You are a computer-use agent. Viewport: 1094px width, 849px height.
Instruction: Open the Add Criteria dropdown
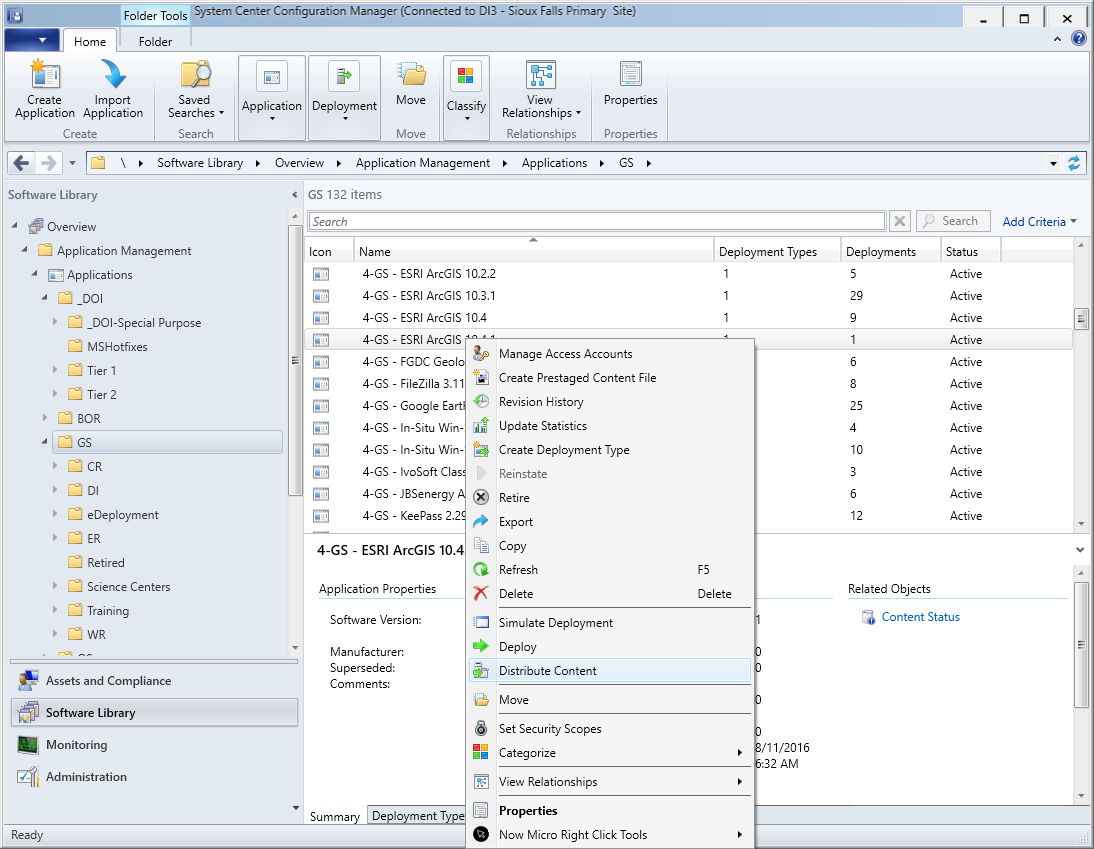point(1039,221)
